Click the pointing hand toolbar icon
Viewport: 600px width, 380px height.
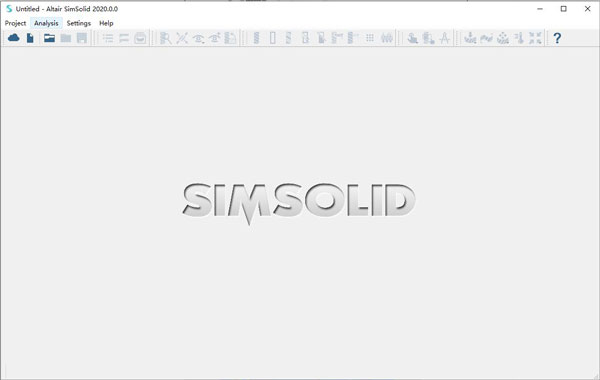click(x=412, y=38)
